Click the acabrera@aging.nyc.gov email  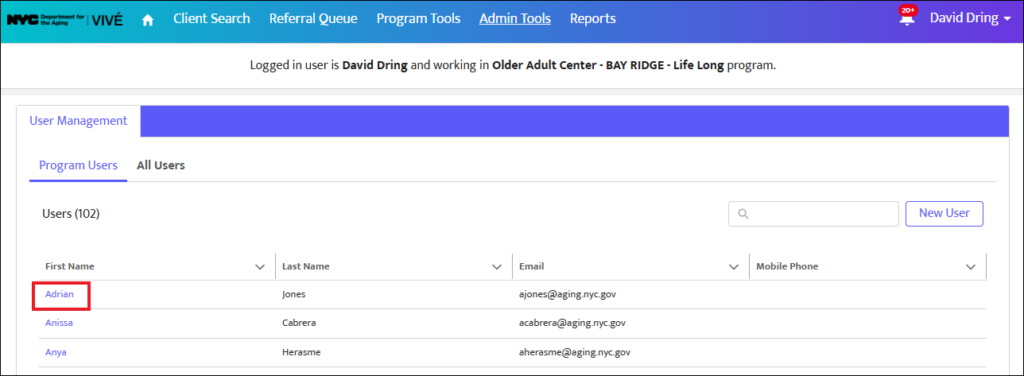tap(572, 323)
